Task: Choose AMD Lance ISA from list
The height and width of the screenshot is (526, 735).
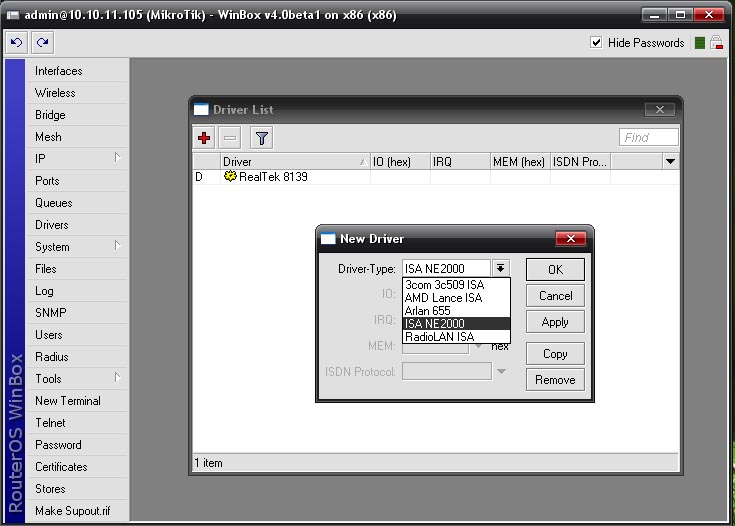Action: point(456,298)
